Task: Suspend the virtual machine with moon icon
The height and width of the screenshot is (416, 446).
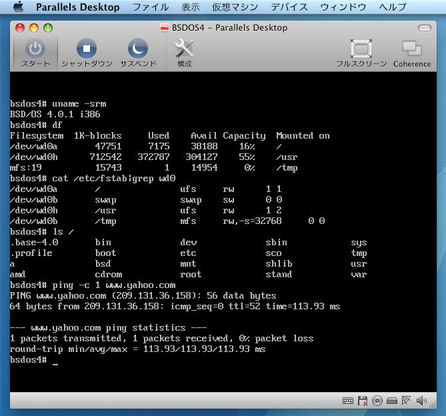Action: click(x=138, y=49)
